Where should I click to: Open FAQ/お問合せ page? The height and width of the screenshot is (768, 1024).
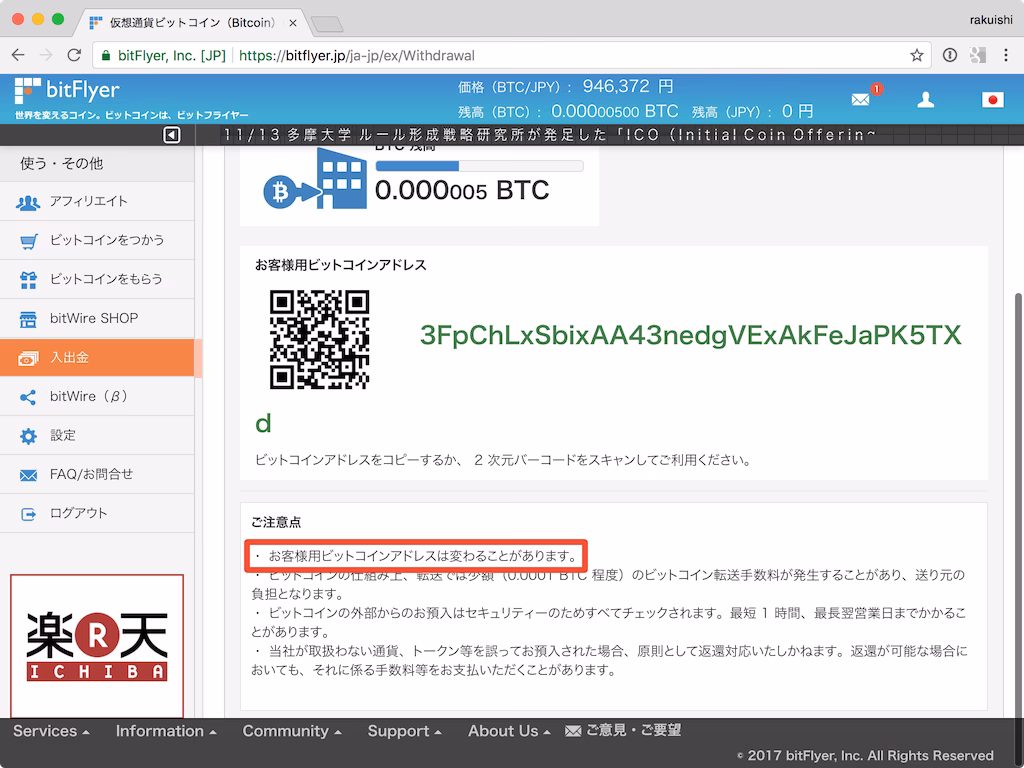click(97, 474)
